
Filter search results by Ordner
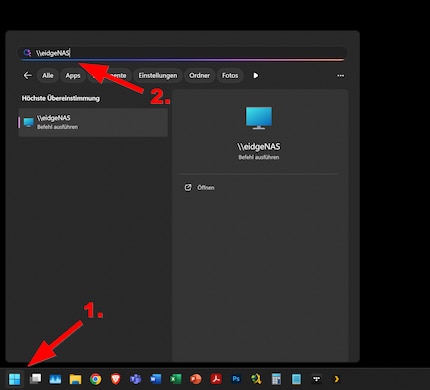[199, 76]
